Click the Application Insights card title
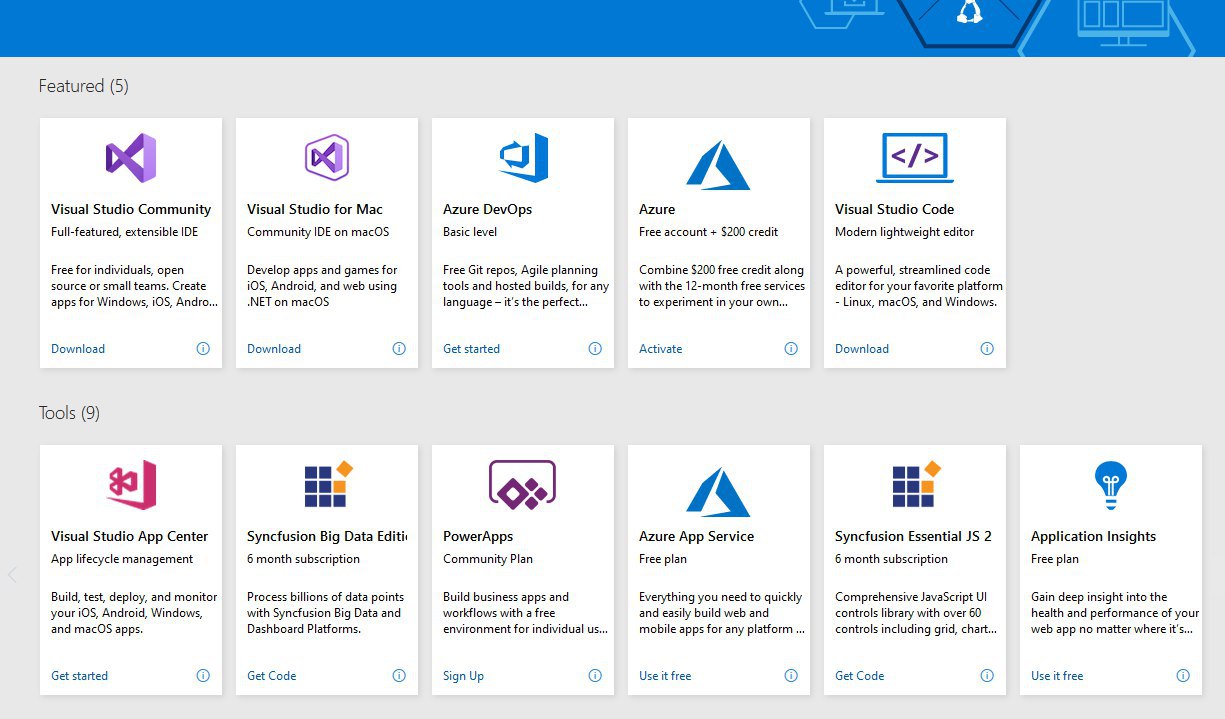This screenshot has height=719, width=1225. pyautogui.click(x=1093, y=536)
